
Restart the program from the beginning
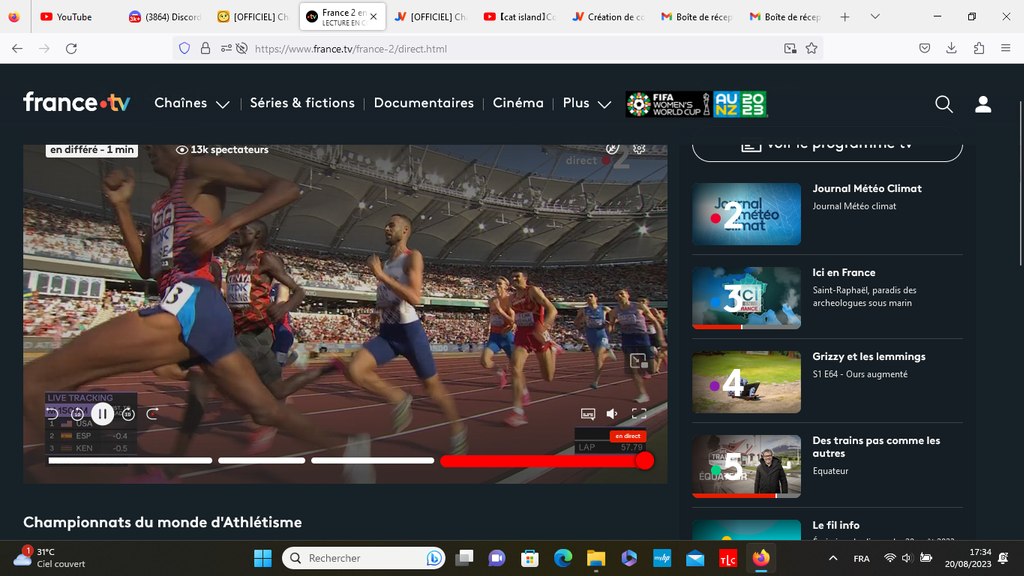click(x=52, y=413)
